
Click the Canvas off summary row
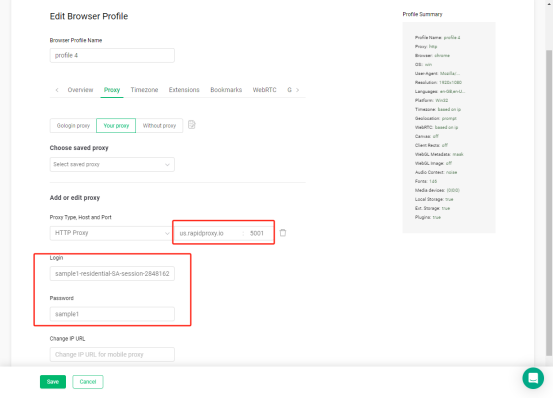point(427,136)
